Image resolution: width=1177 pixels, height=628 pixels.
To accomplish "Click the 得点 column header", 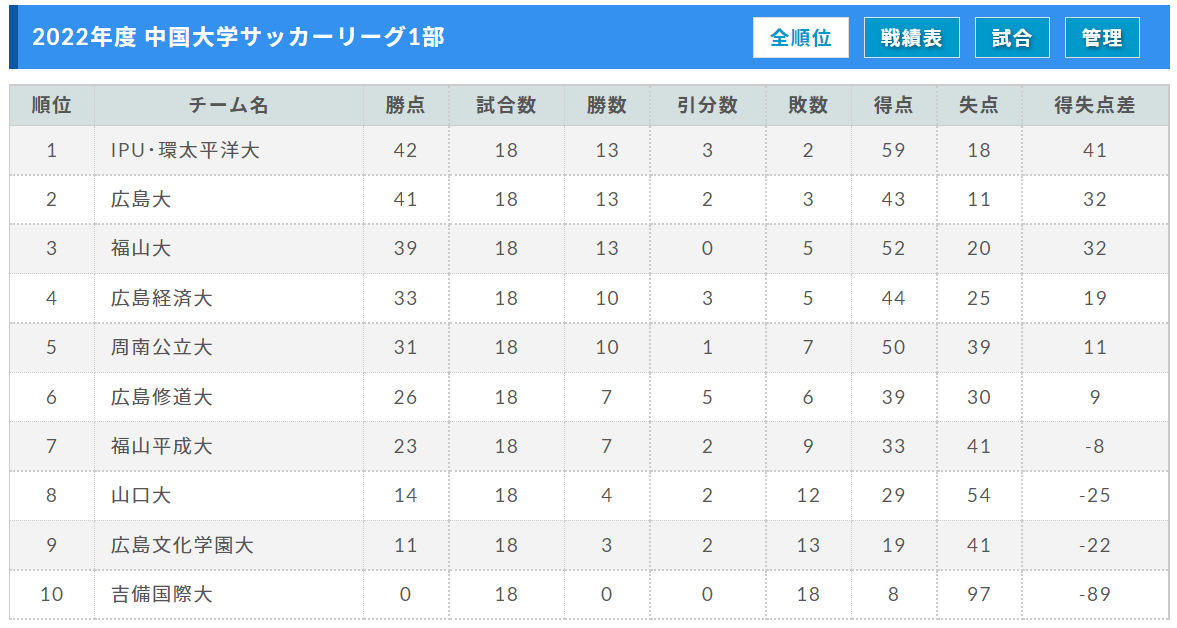I will tap(893, 105).
